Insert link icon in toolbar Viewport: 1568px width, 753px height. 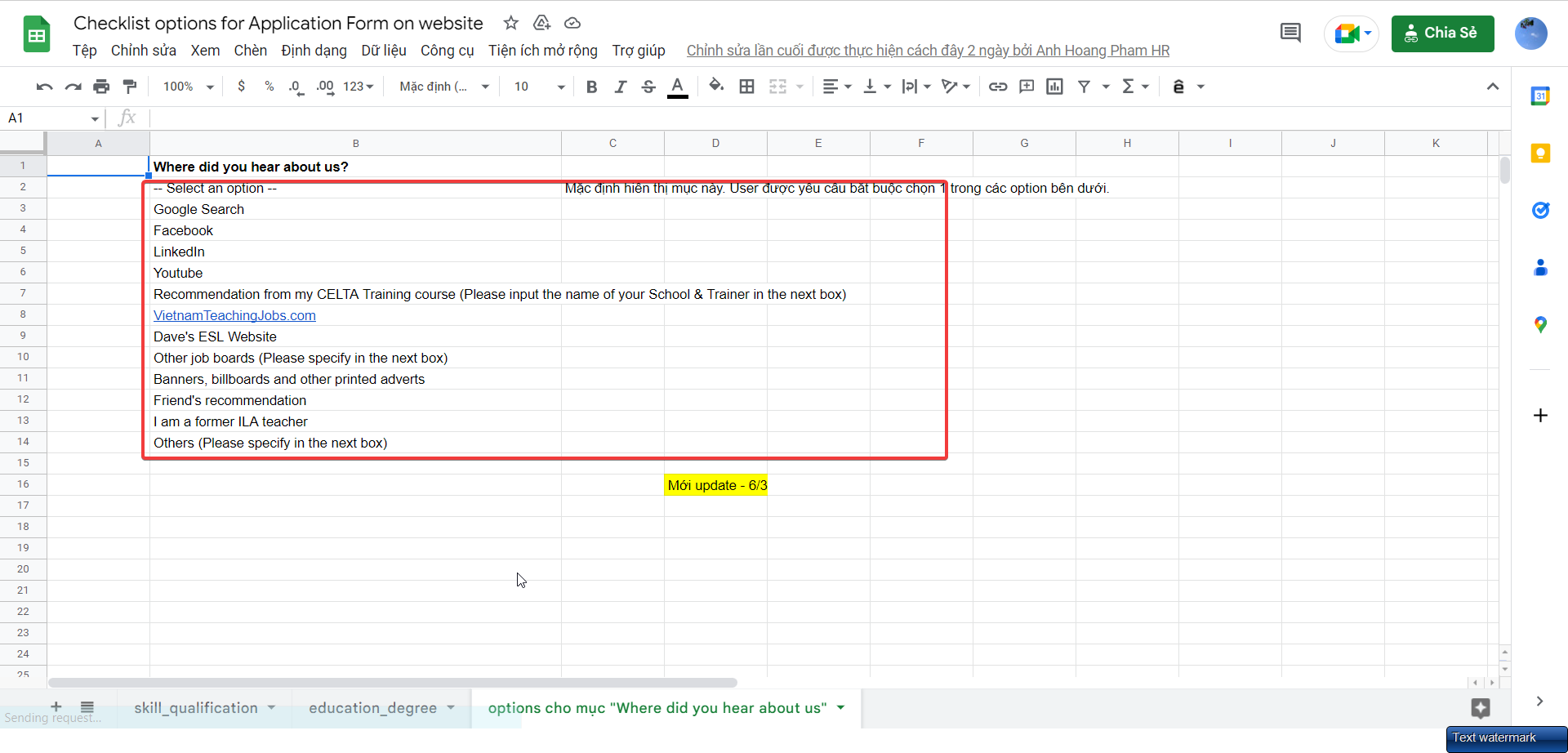click(998, 87)
